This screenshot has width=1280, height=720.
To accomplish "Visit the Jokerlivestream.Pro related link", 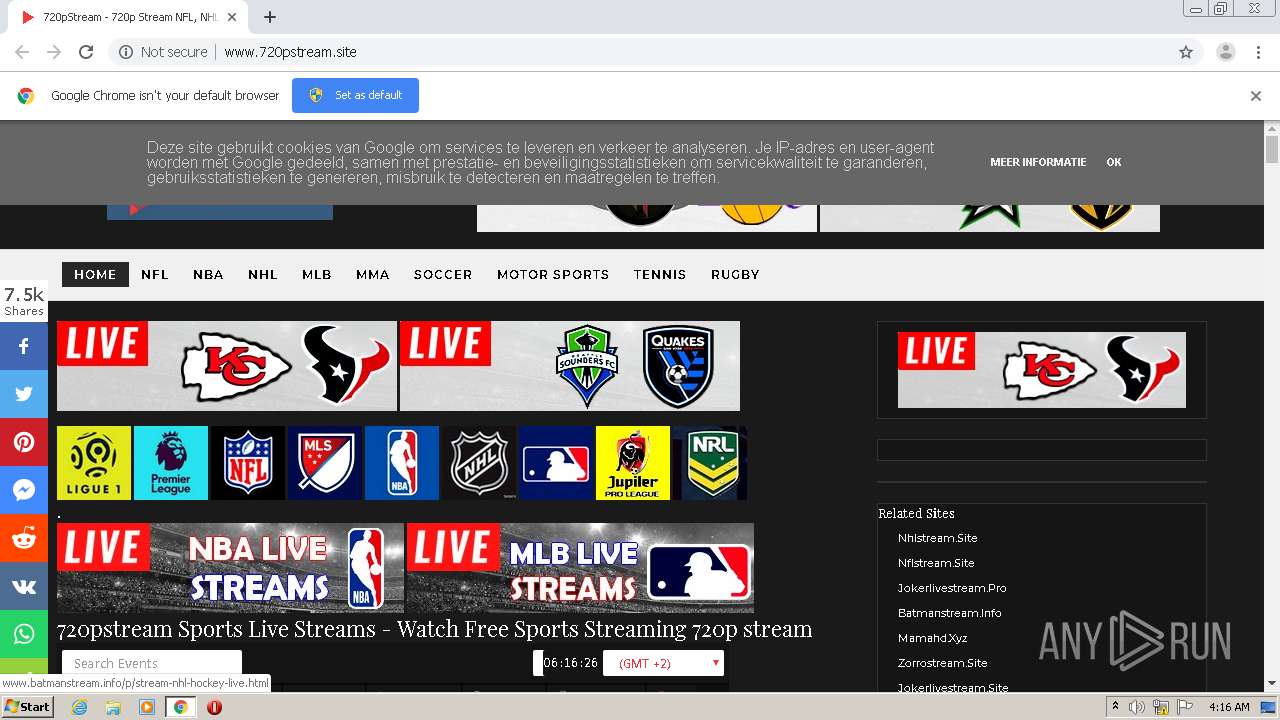I will tap(952, 588).
